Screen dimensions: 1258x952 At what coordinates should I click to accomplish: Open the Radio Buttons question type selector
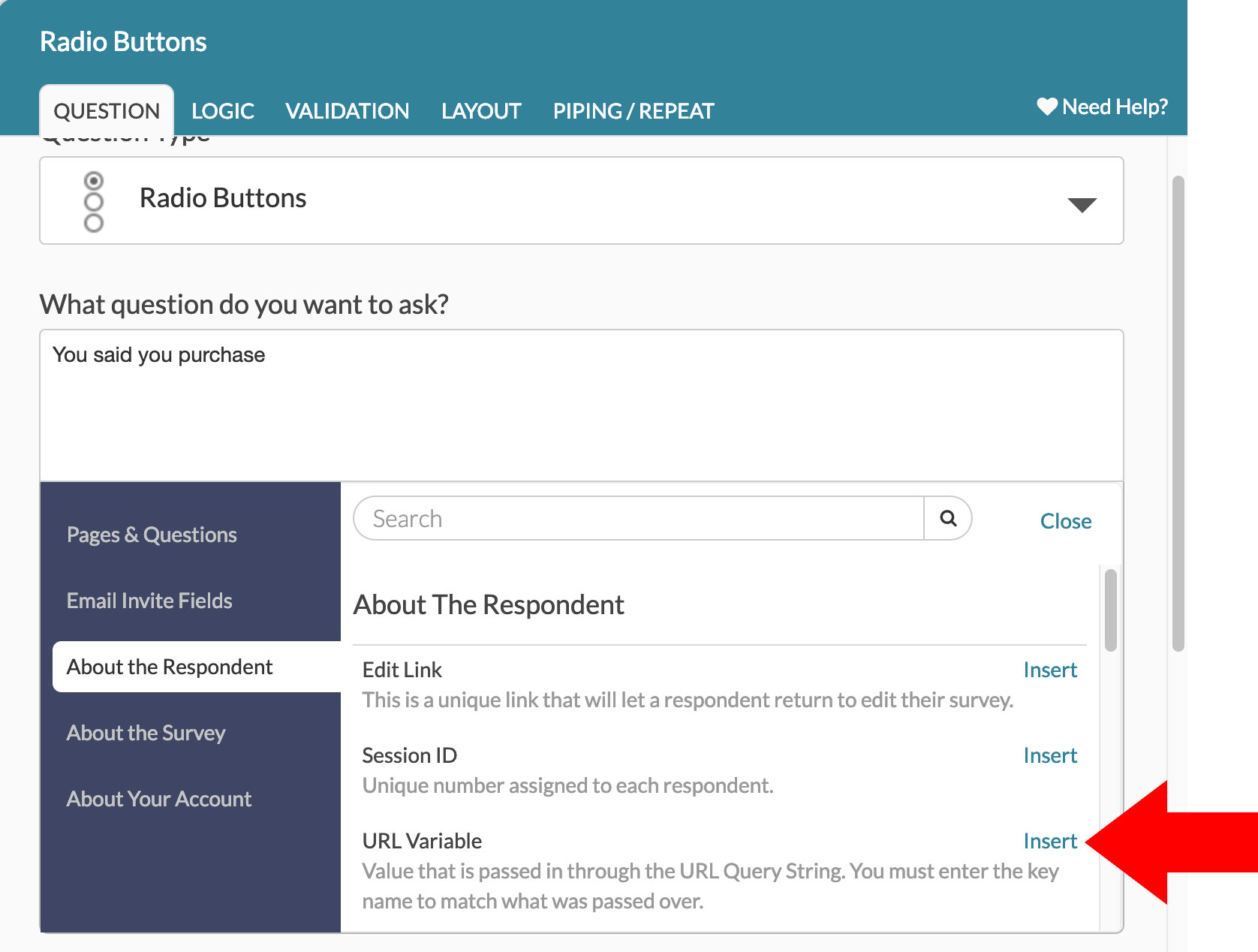click(x=581, y=200)
